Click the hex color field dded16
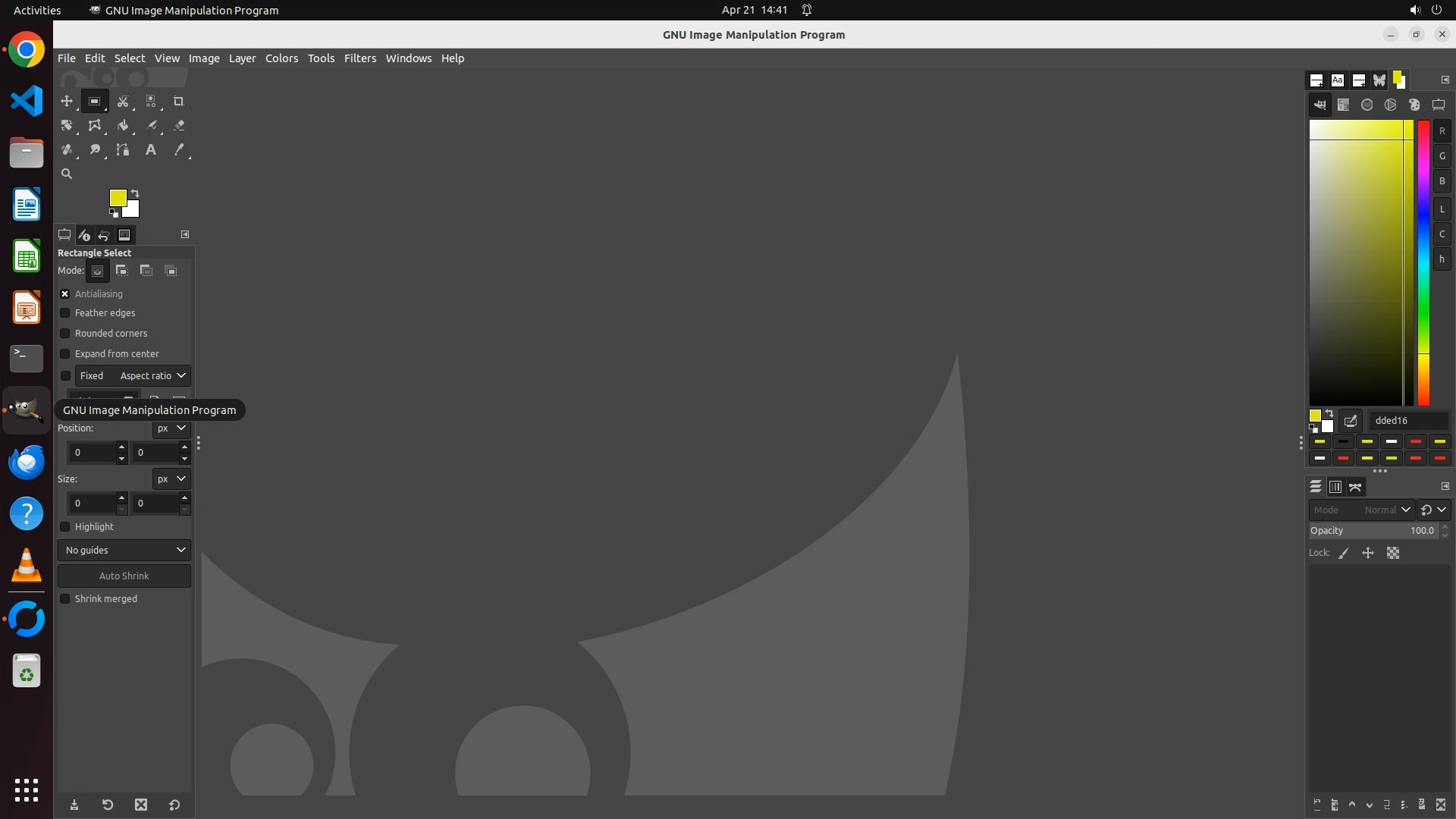This screenshot has height=819, width=1456. point(1408,420)
